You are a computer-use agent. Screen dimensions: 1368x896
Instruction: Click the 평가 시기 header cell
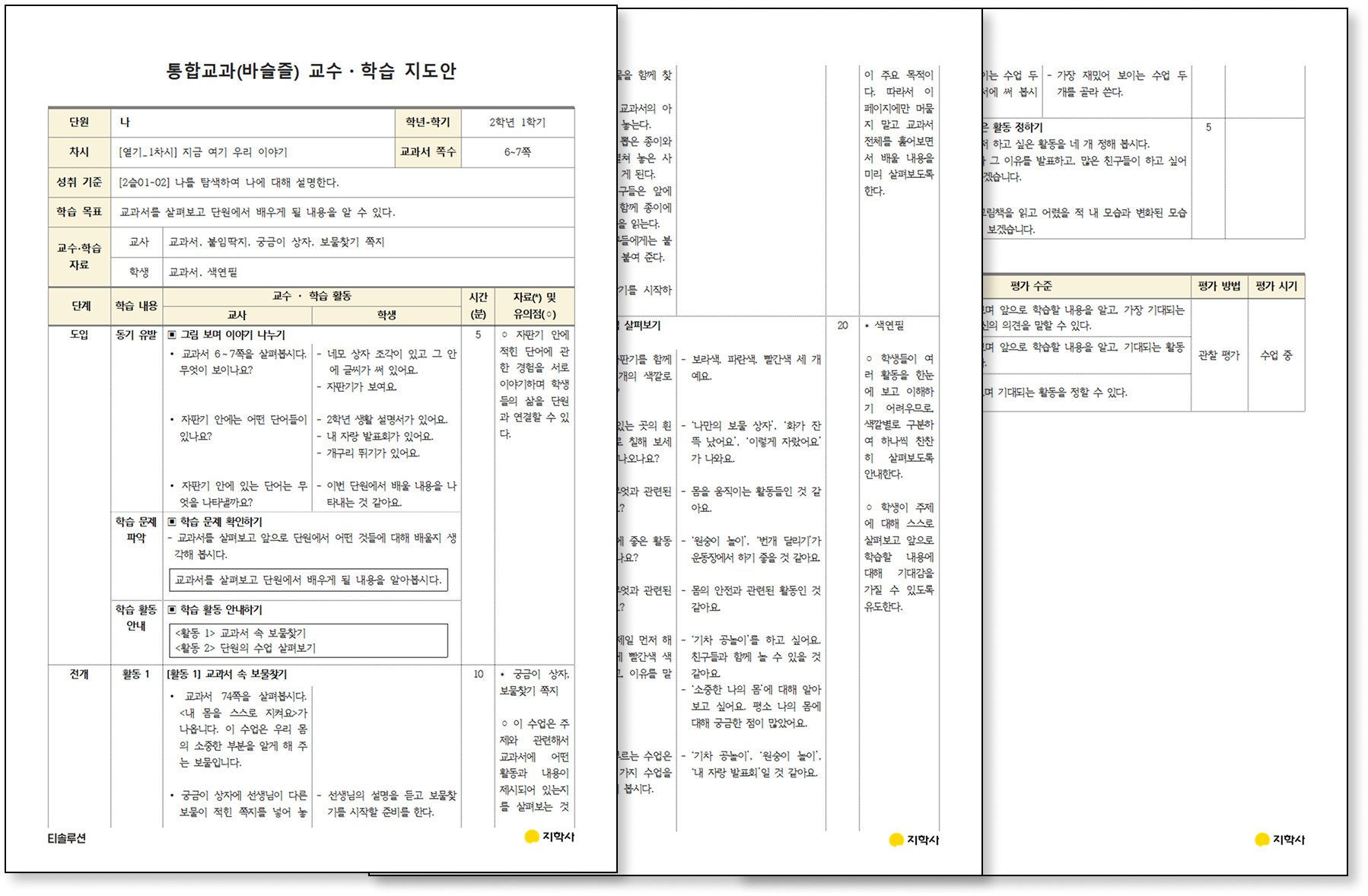(1277, 286)
